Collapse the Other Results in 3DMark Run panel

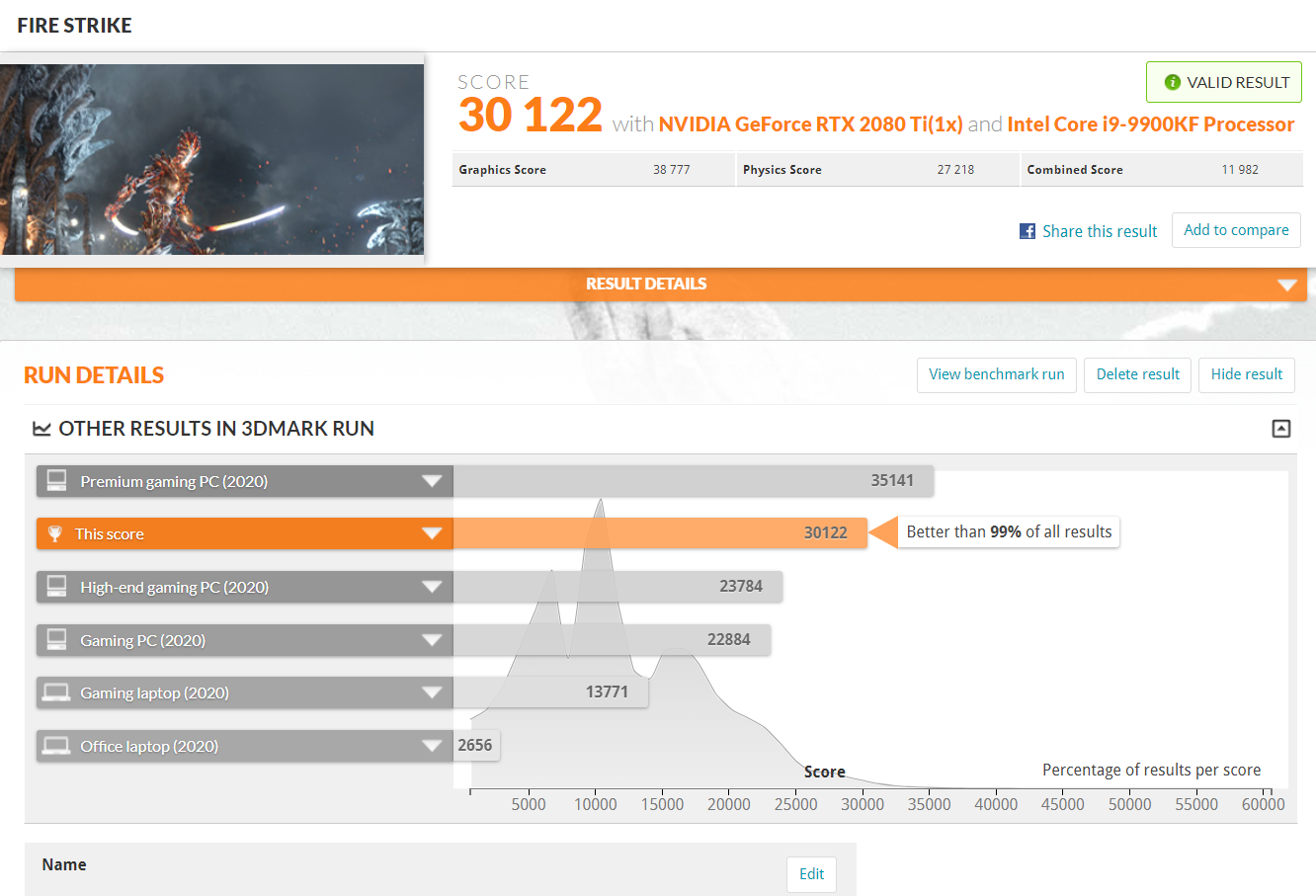(1280, 429)
